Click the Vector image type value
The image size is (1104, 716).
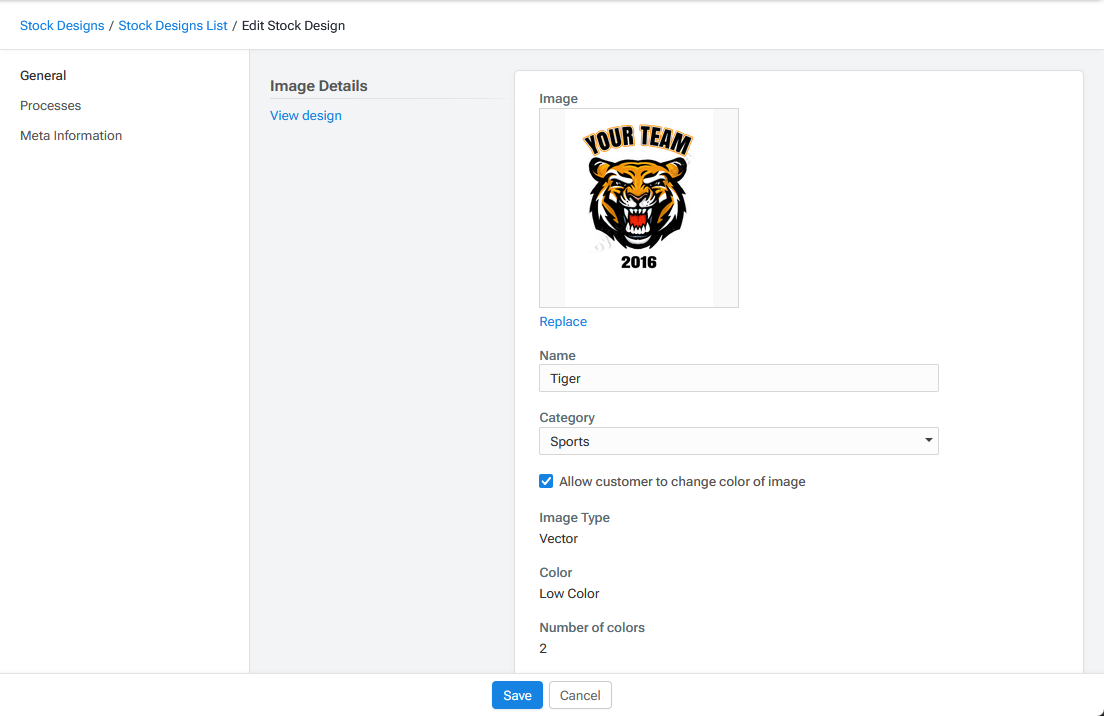pos(558,539)
